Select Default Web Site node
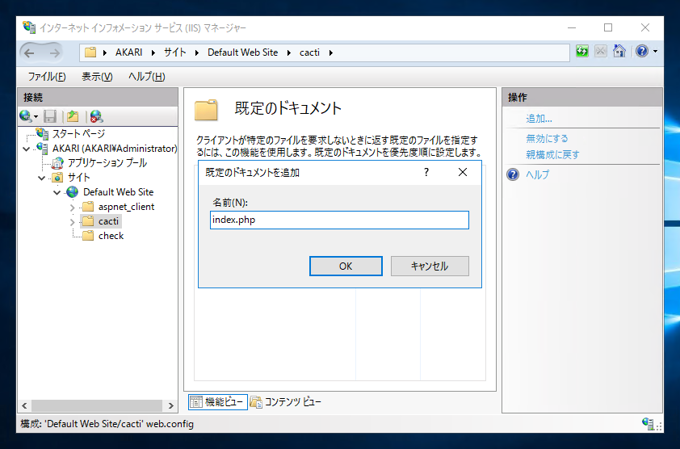Image resolution: width=680 pixels, height=449 pixels. click(x=118, y=192)
